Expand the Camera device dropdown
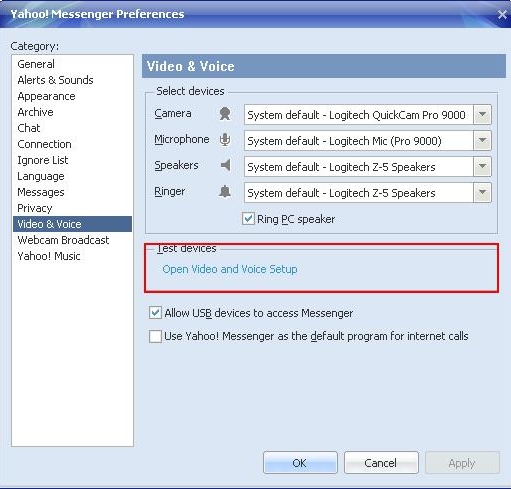This screenshot has height=489, width=511. pos(482,115)
